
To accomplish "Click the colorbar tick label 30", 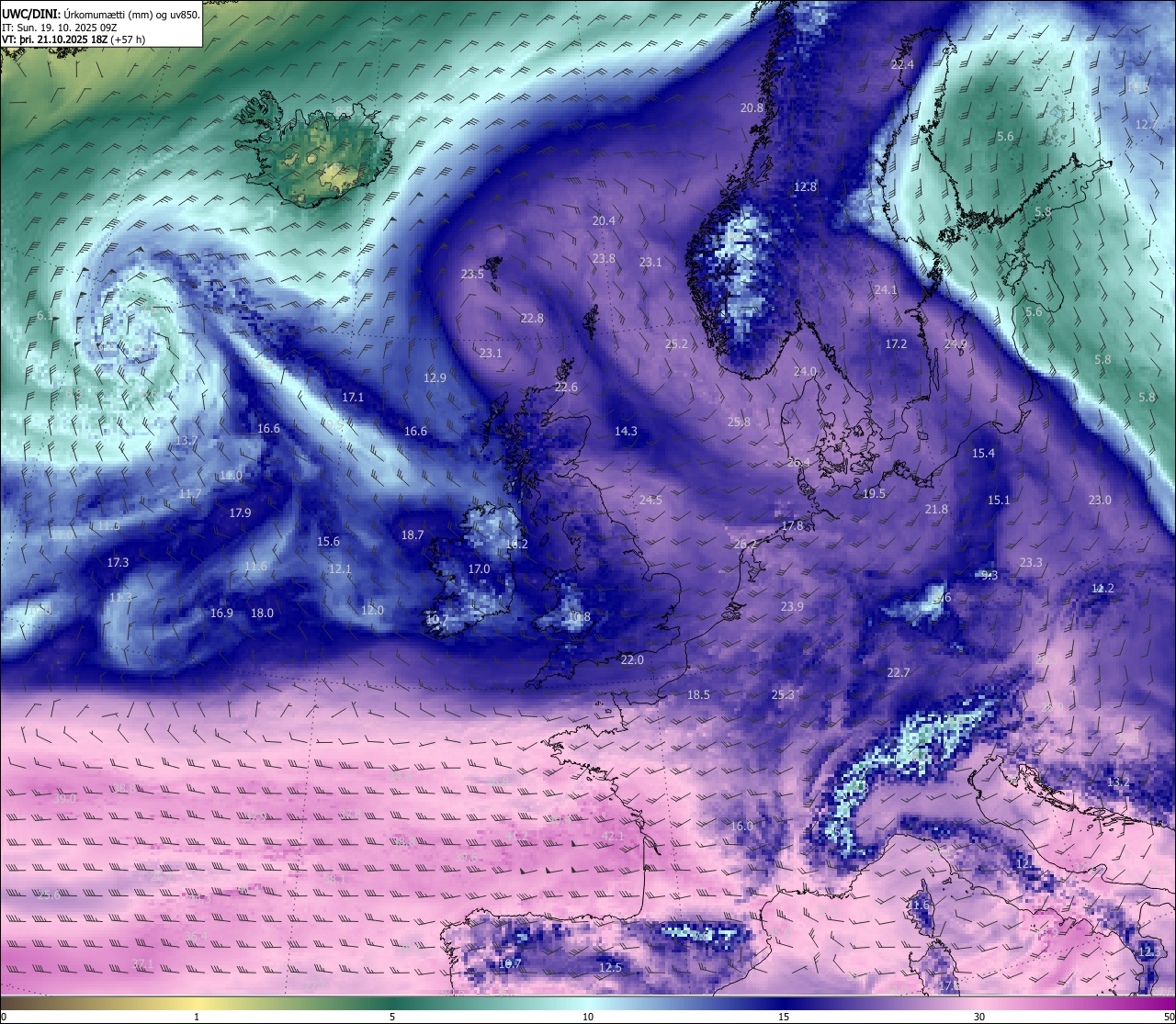I will 979,1017.
